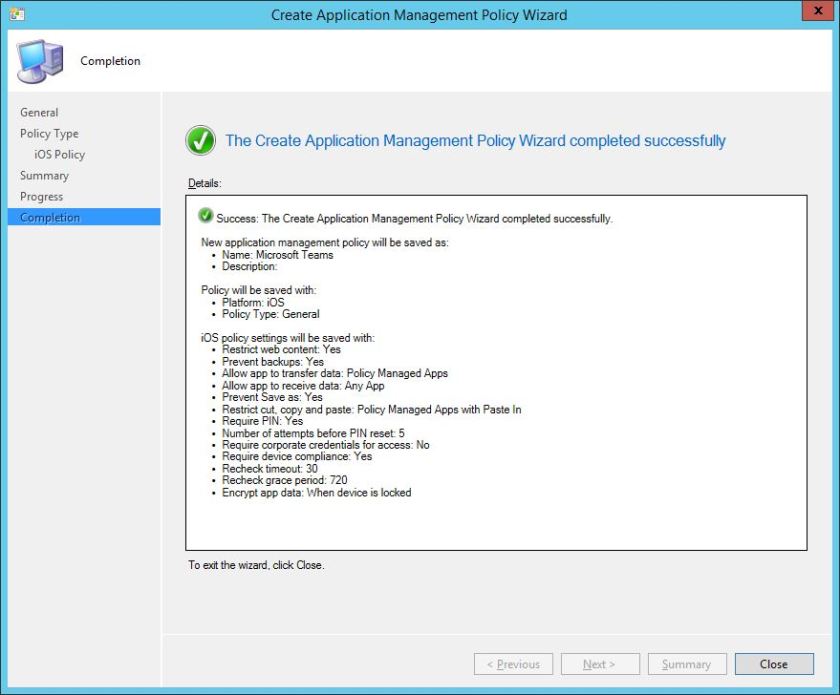The width and height of the screenshot is (840, 695).
Task: Click the Completion wizard icon at top left
Action: tap(40, 58)
